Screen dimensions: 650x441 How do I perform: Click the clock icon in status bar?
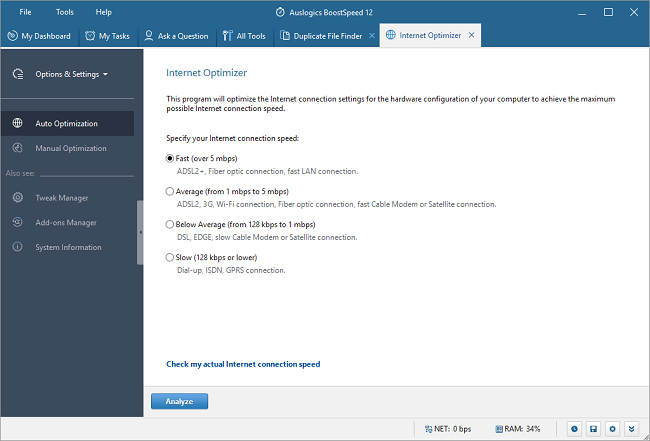pos(574,429)
